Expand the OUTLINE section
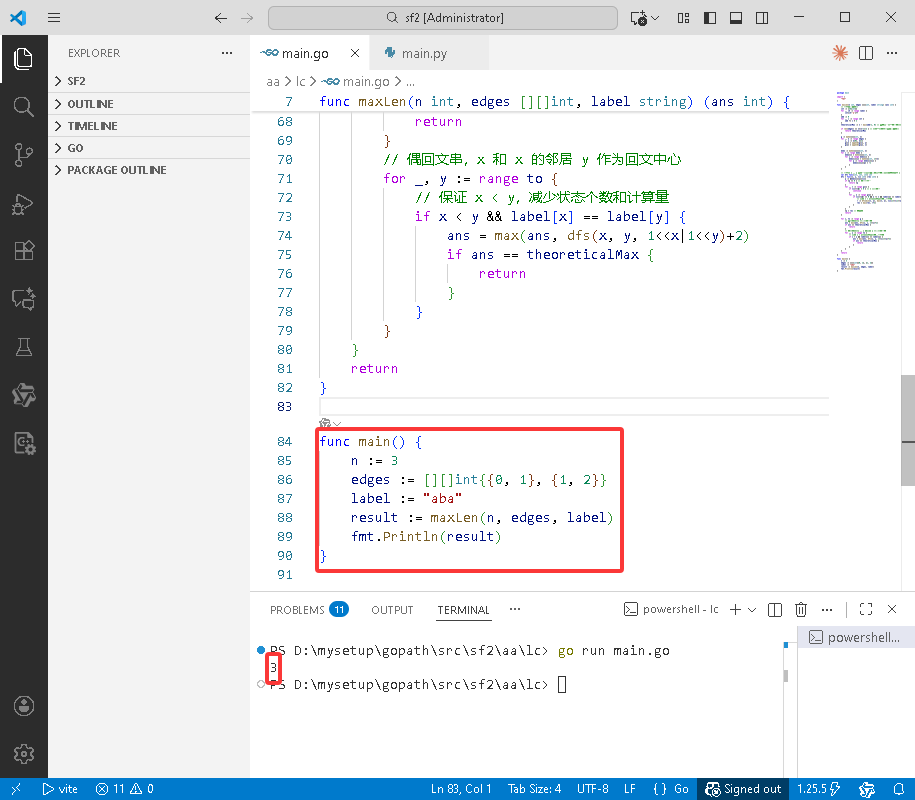915x800 pixels. (149, 104)
